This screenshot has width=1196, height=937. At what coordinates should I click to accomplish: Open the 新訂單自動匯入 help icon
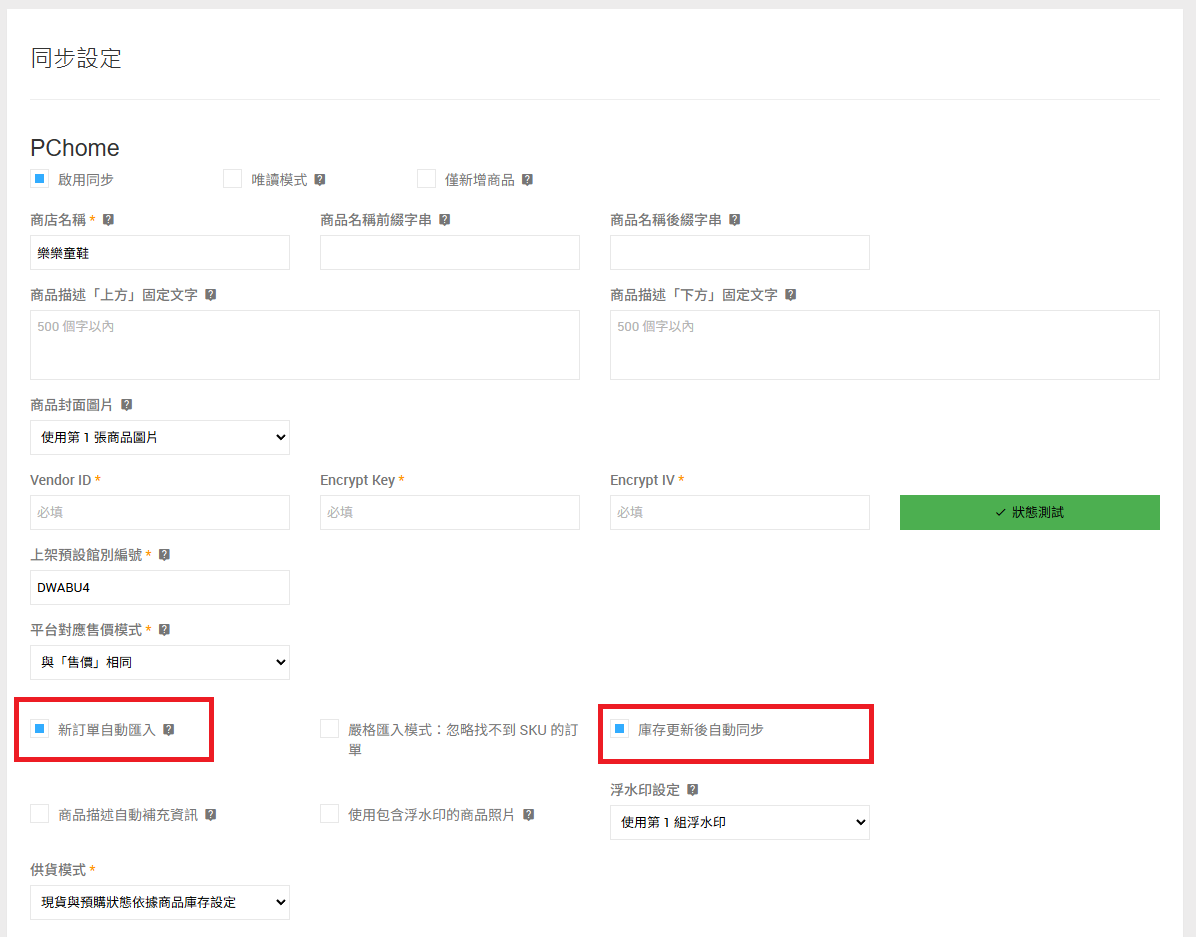tap(169, 729)
